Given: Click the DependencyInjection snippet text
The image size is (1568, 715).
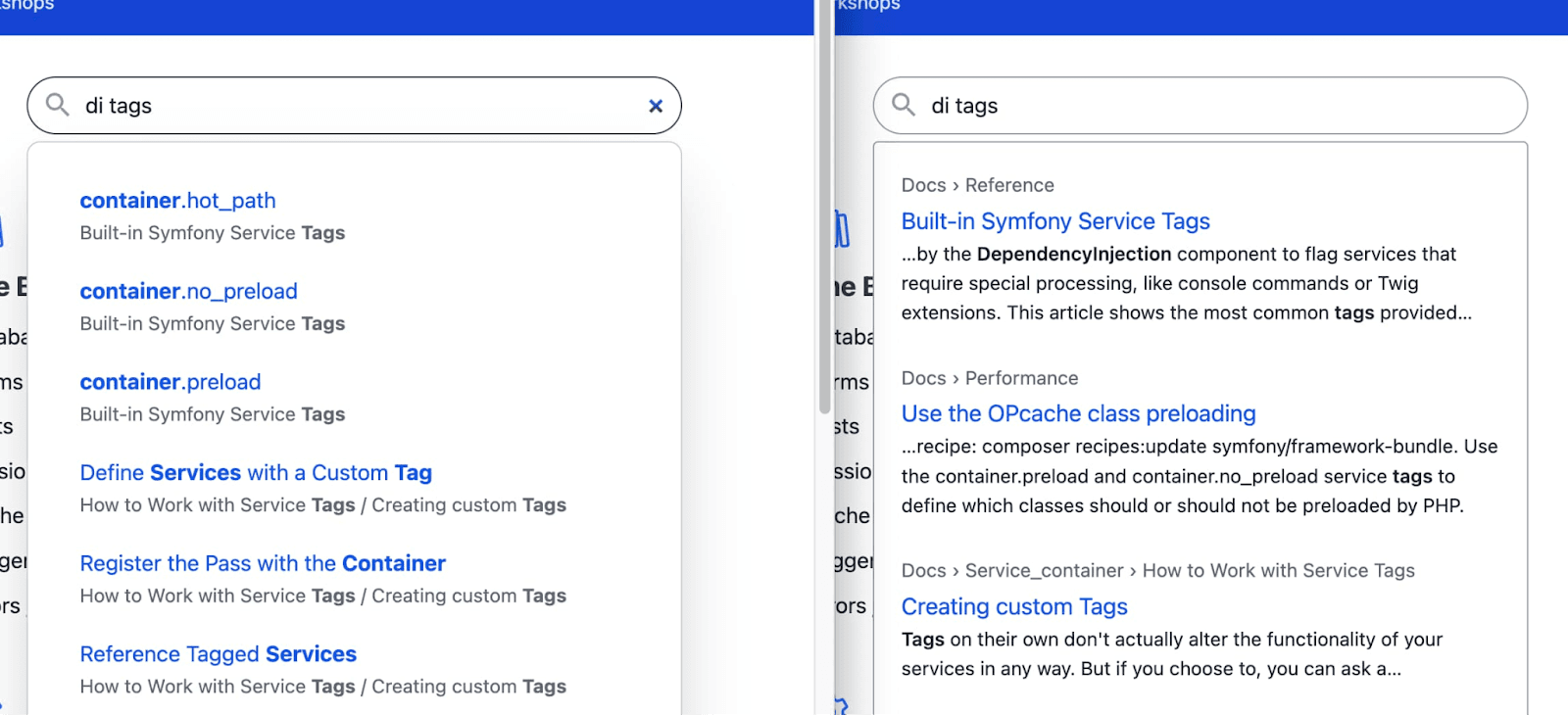Looking at the screenshot, I should (x=1073, y=255).
